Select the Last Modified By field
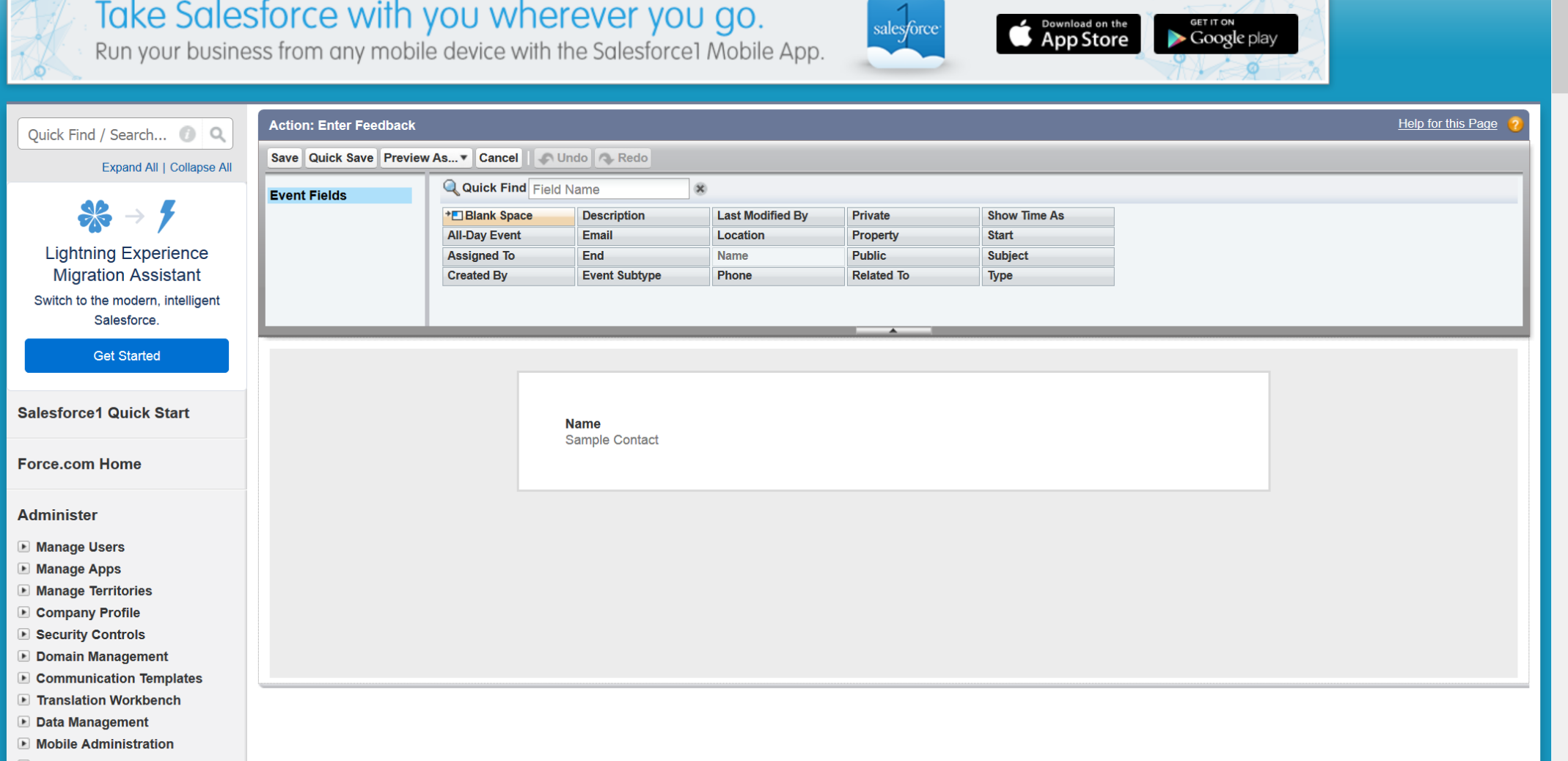1568x761 pixels. click(779, 216)
